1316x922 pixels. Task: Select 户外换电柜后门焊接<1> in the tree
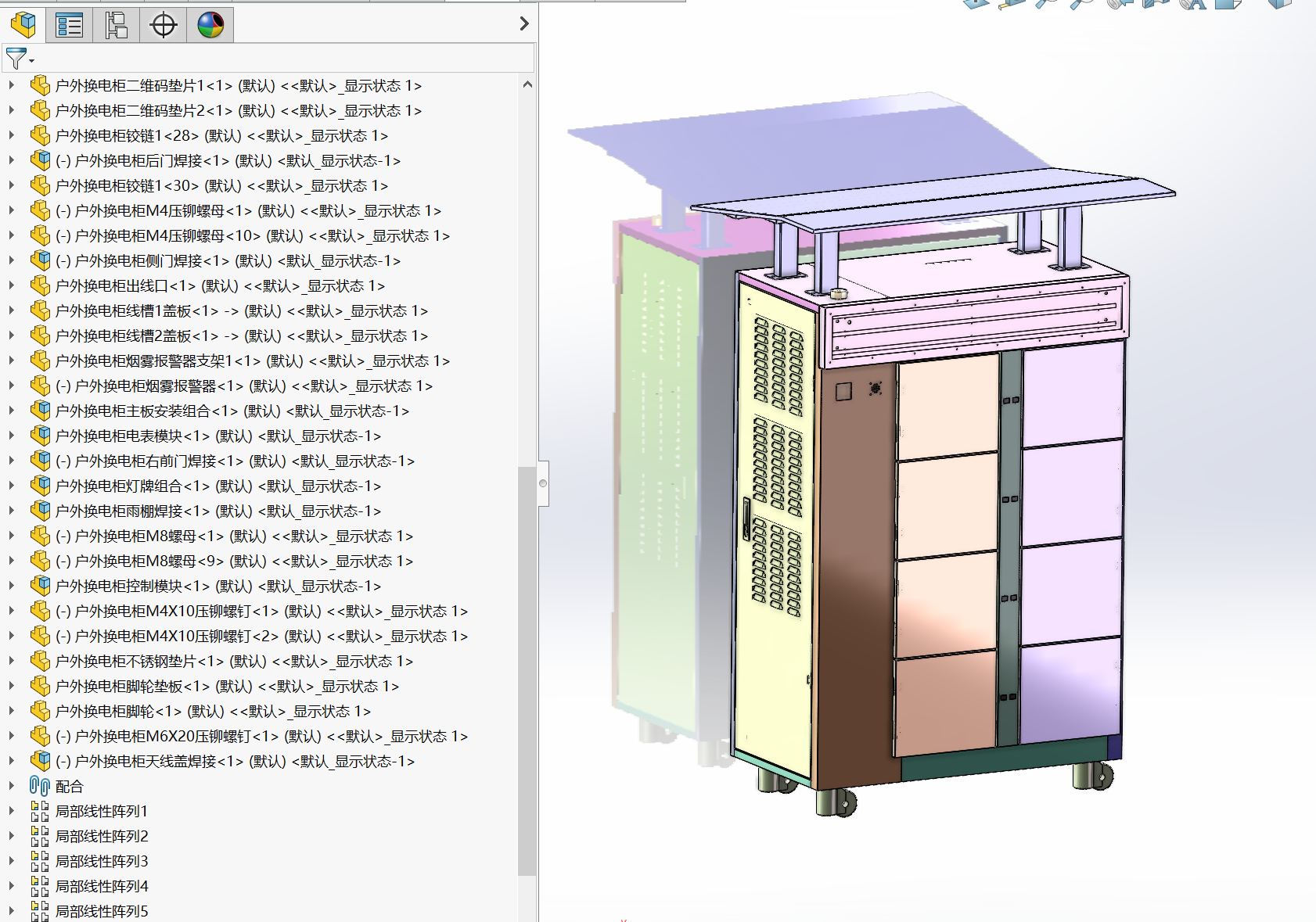click(x=228, y=160)
